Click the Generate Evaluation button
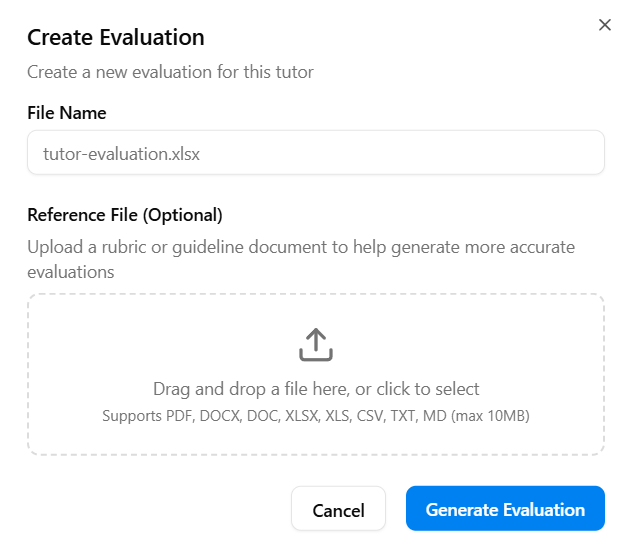Screen dimensions: 631x557 (505, 509)
